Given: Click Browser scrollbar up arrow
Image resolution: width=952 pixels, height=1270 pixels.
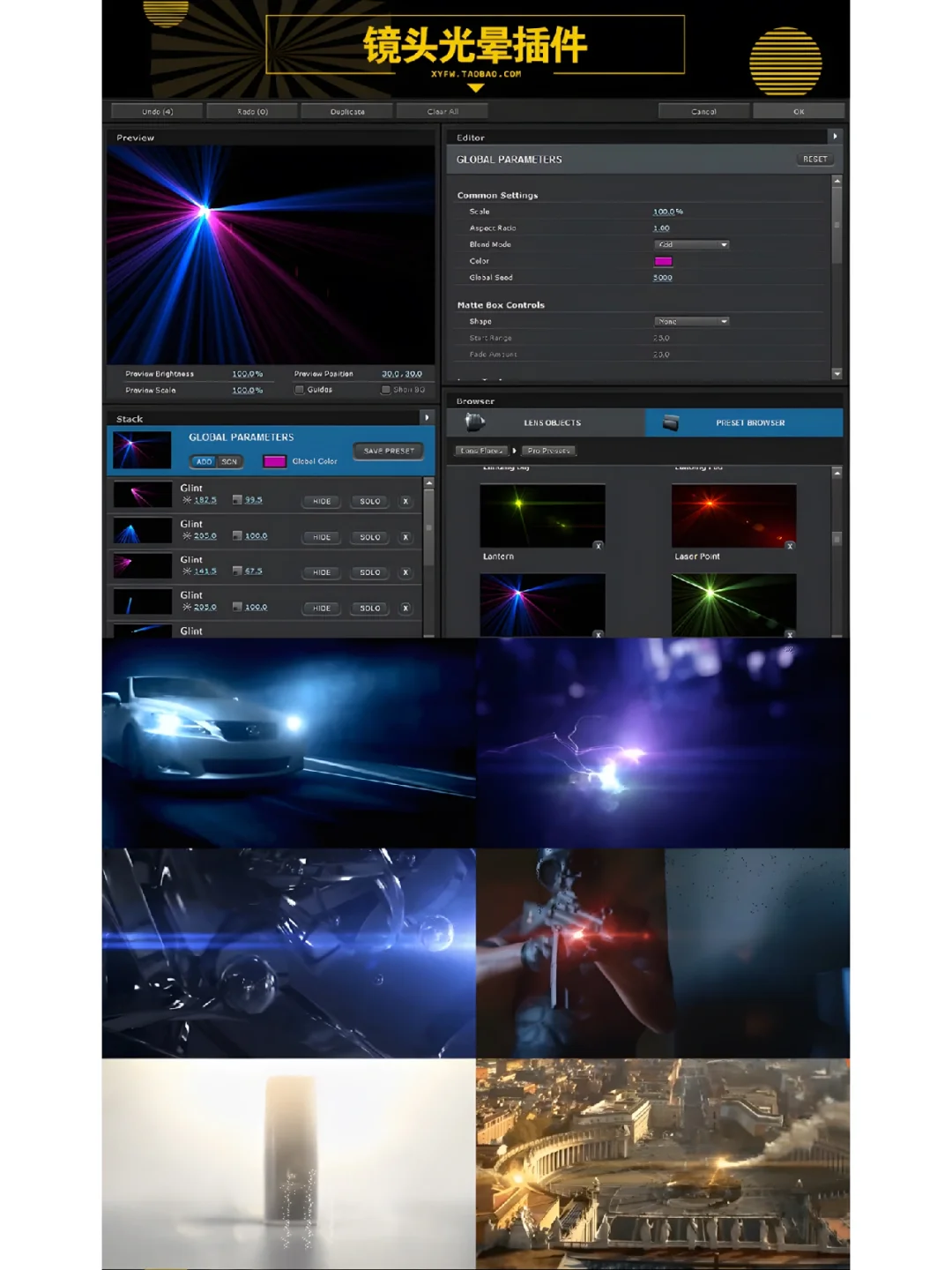Looking at the screenshot, I should 837,473.
